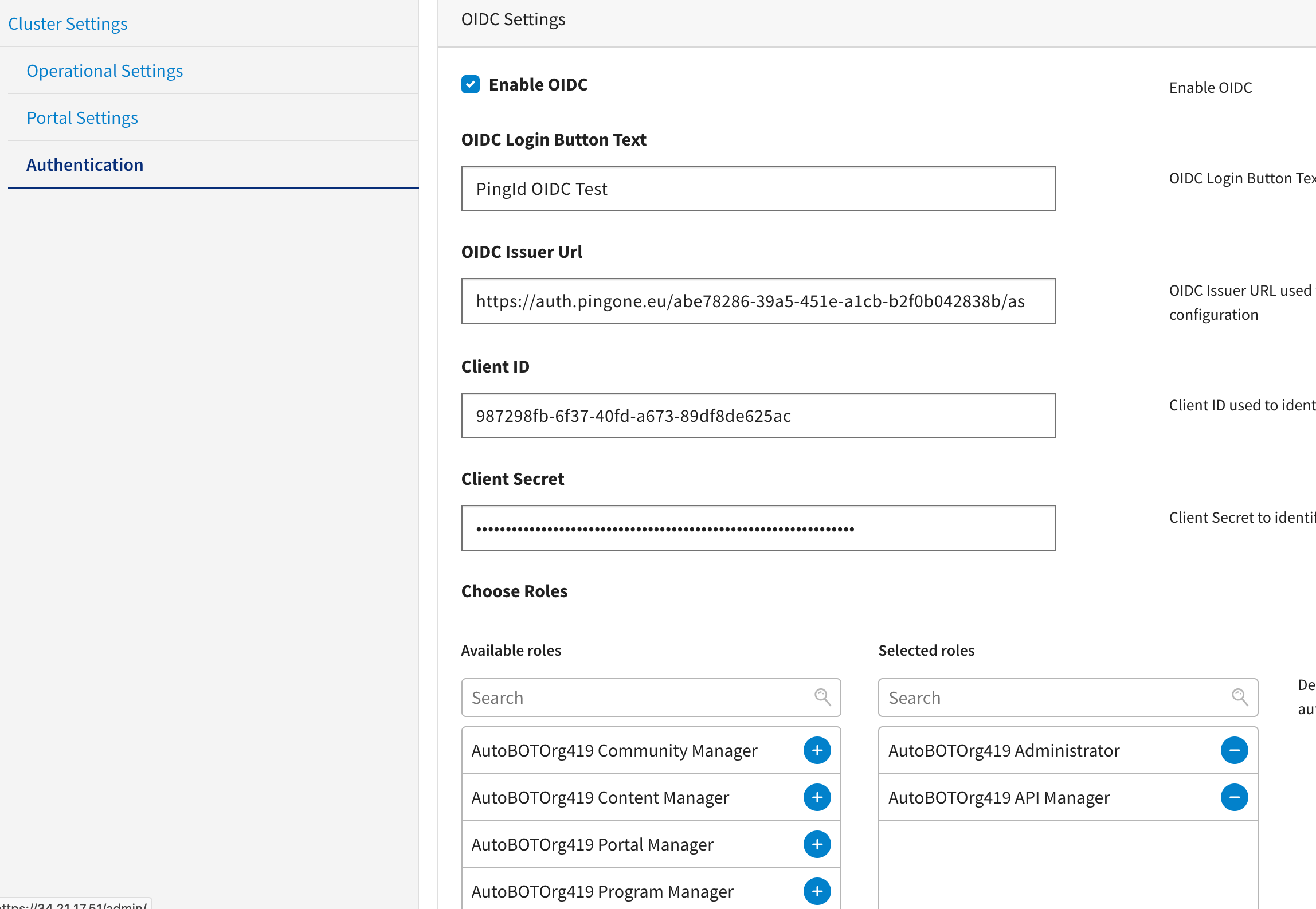Click into the OIDC Issuer Url field
This screenshot has height=909, width=1316.
pyautogui.click(x=758, y=301)
